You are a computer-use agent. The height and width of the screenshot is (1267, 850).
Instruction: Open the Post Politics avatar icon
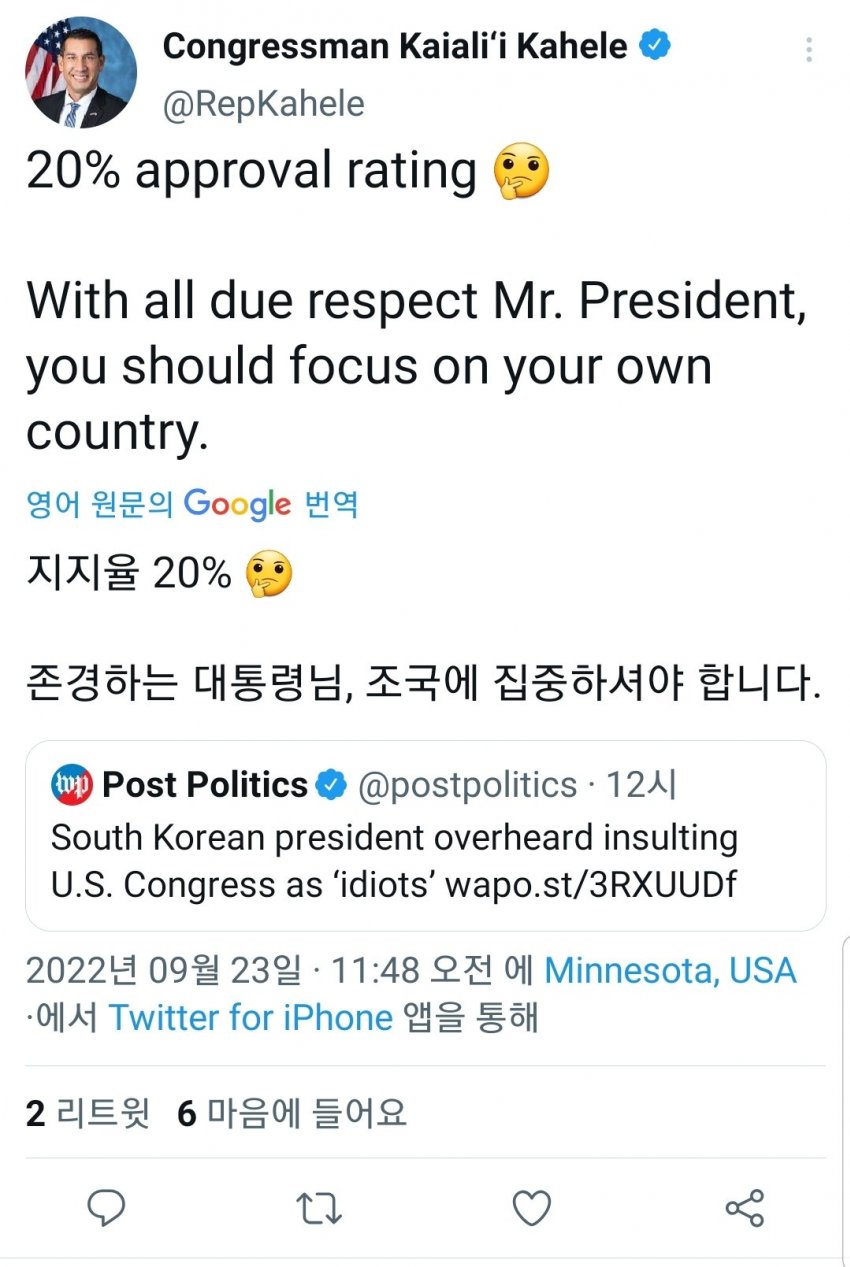click(71, 785)
